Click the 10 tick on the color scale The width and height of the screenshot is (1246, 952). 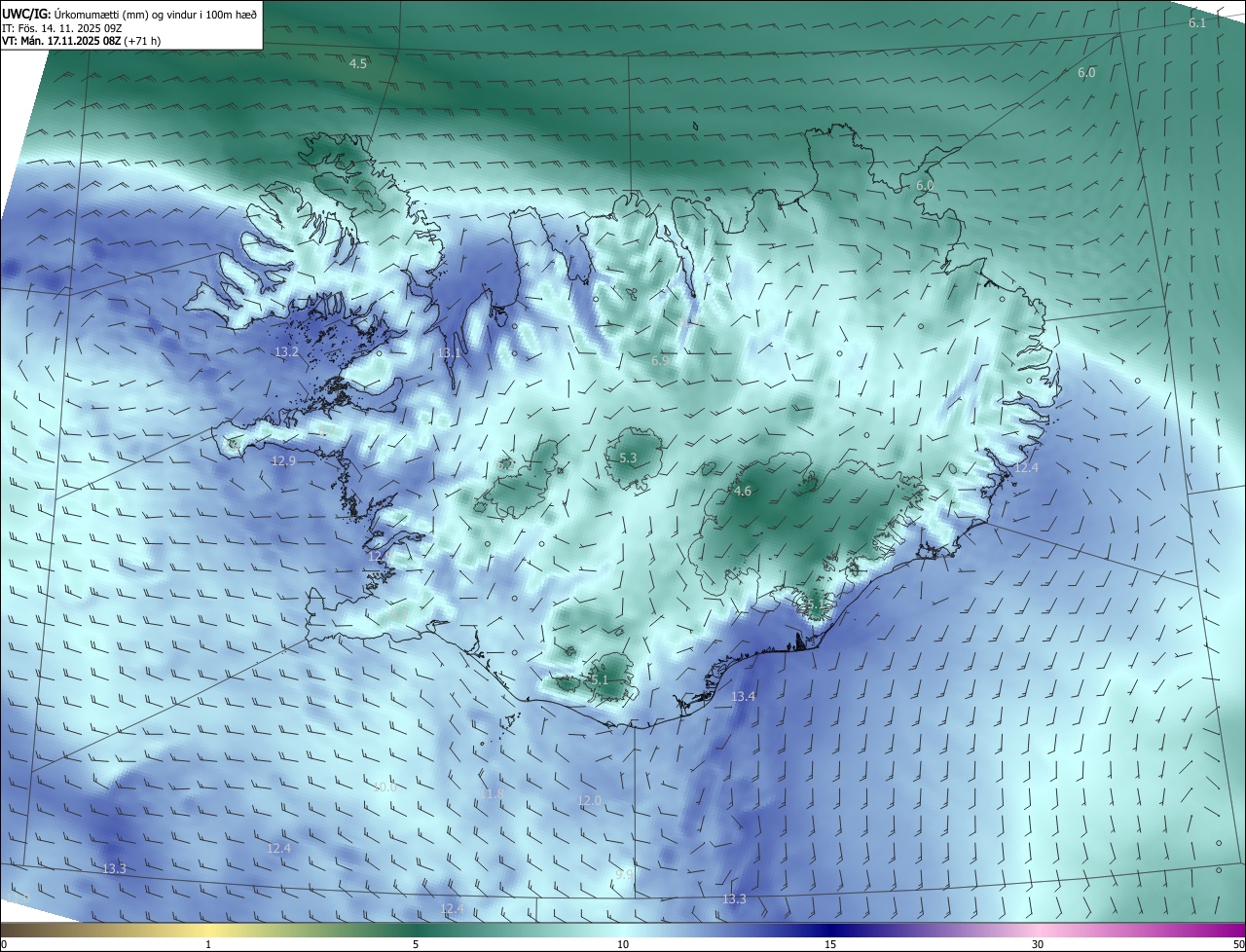(623, 944)
